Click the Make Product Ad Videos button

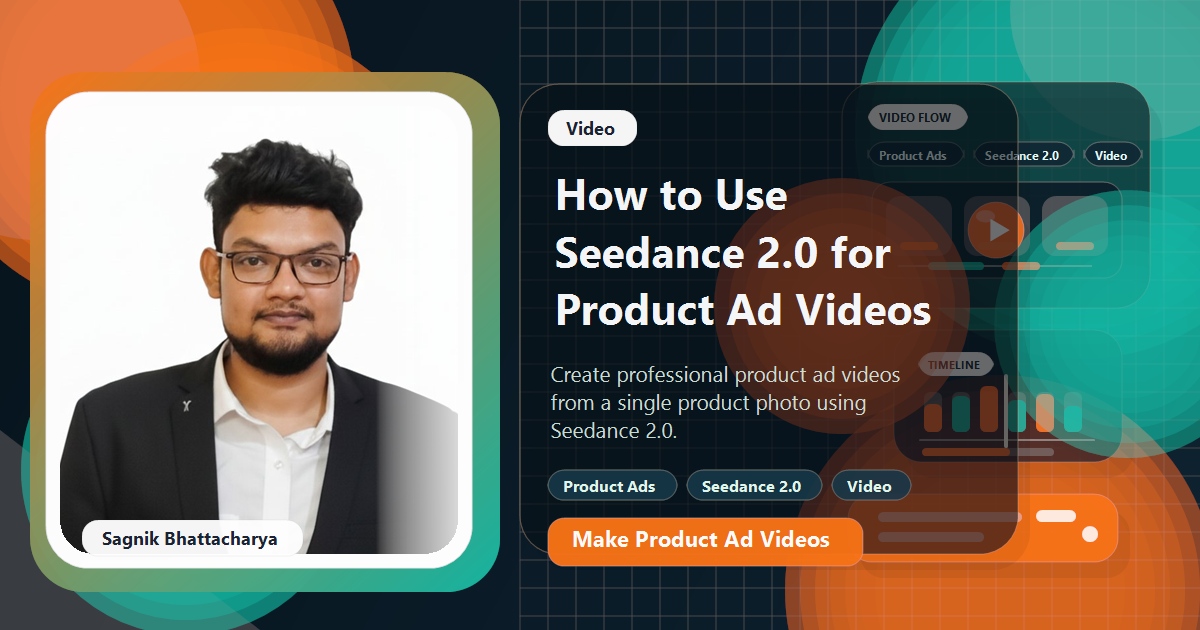(705, 541)
